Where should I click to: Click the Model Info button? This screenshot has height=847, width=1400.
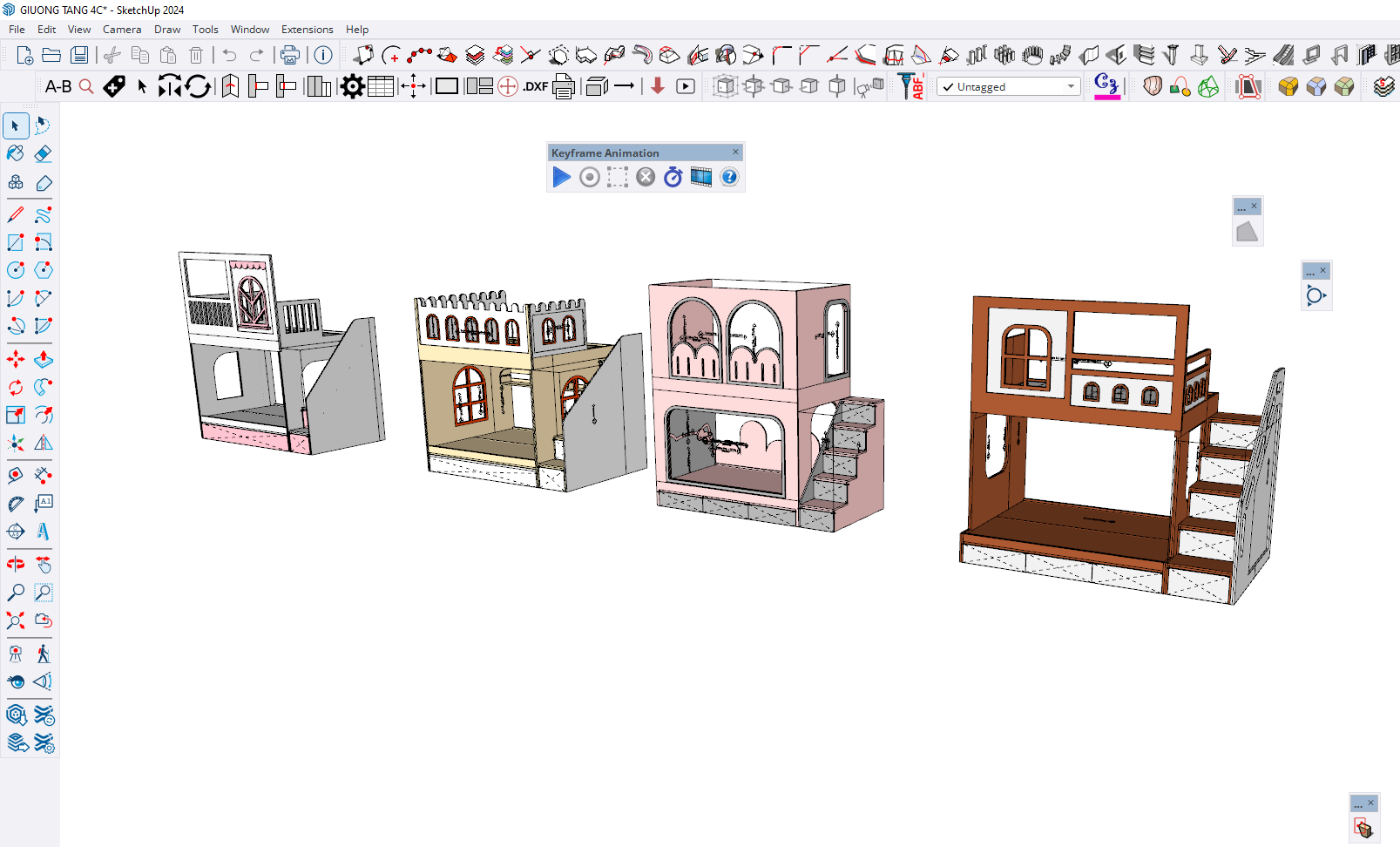pos(323,56)
